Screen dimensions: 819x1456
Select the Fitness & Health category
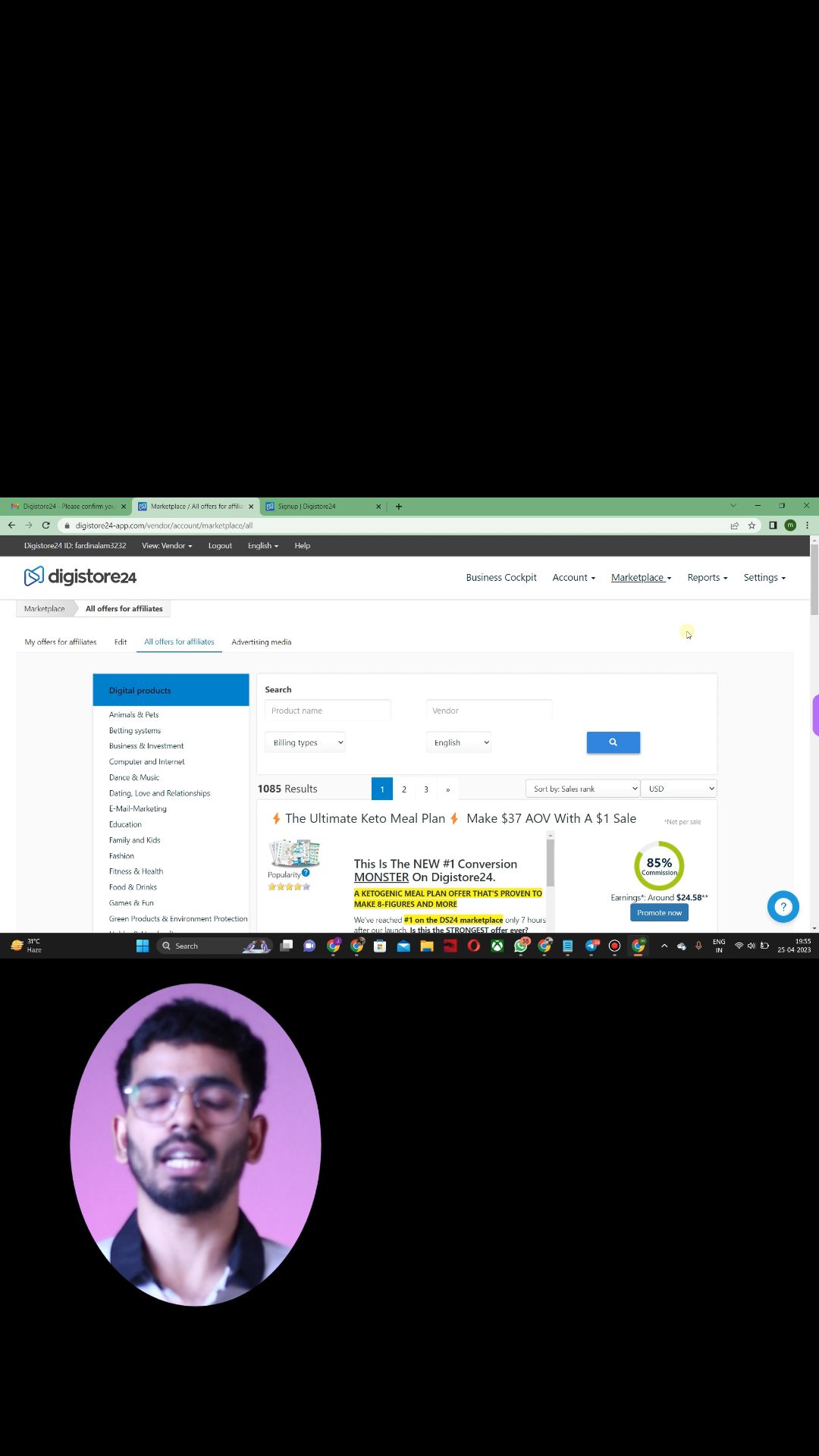[x=136, y=871]
